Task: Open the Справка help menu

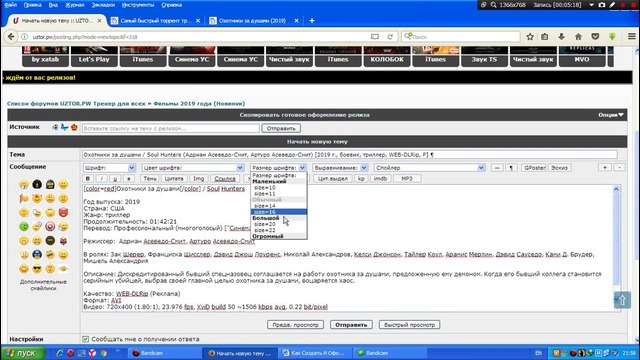Action: (x=171, y=5)
